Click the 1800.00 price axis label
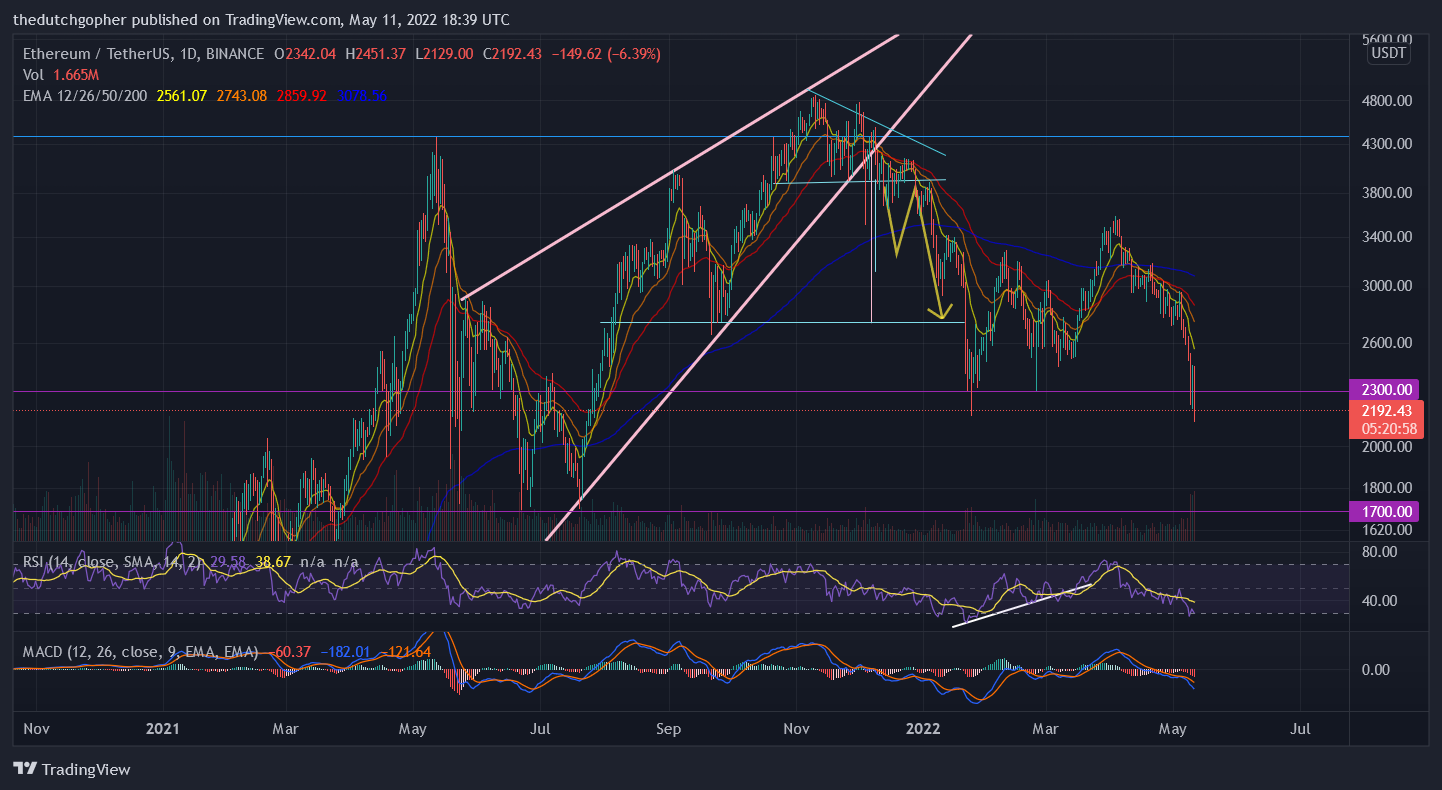This screenshot has height=790, width=1442. pos(1385,488)
